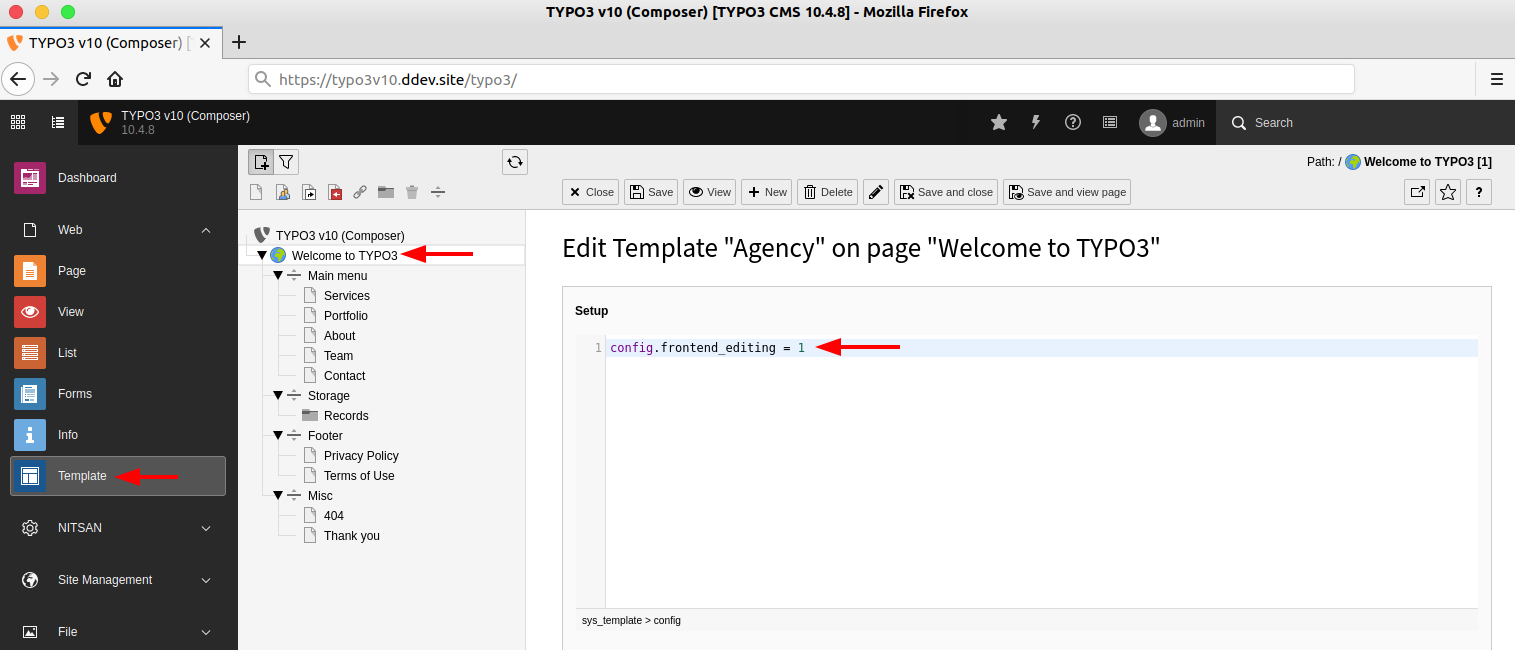
Task: Pick the menu separator page icon
Action: (438, 192)
